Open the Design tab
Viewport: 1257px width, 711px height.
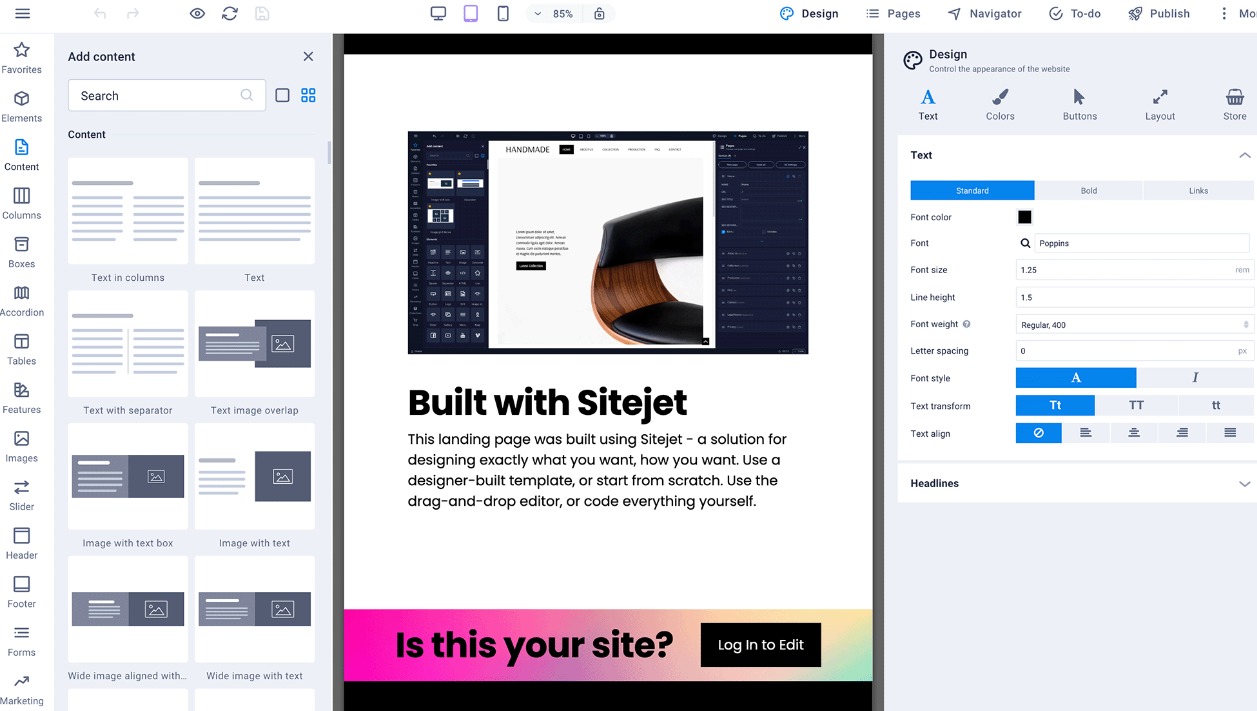coord(809,13)
